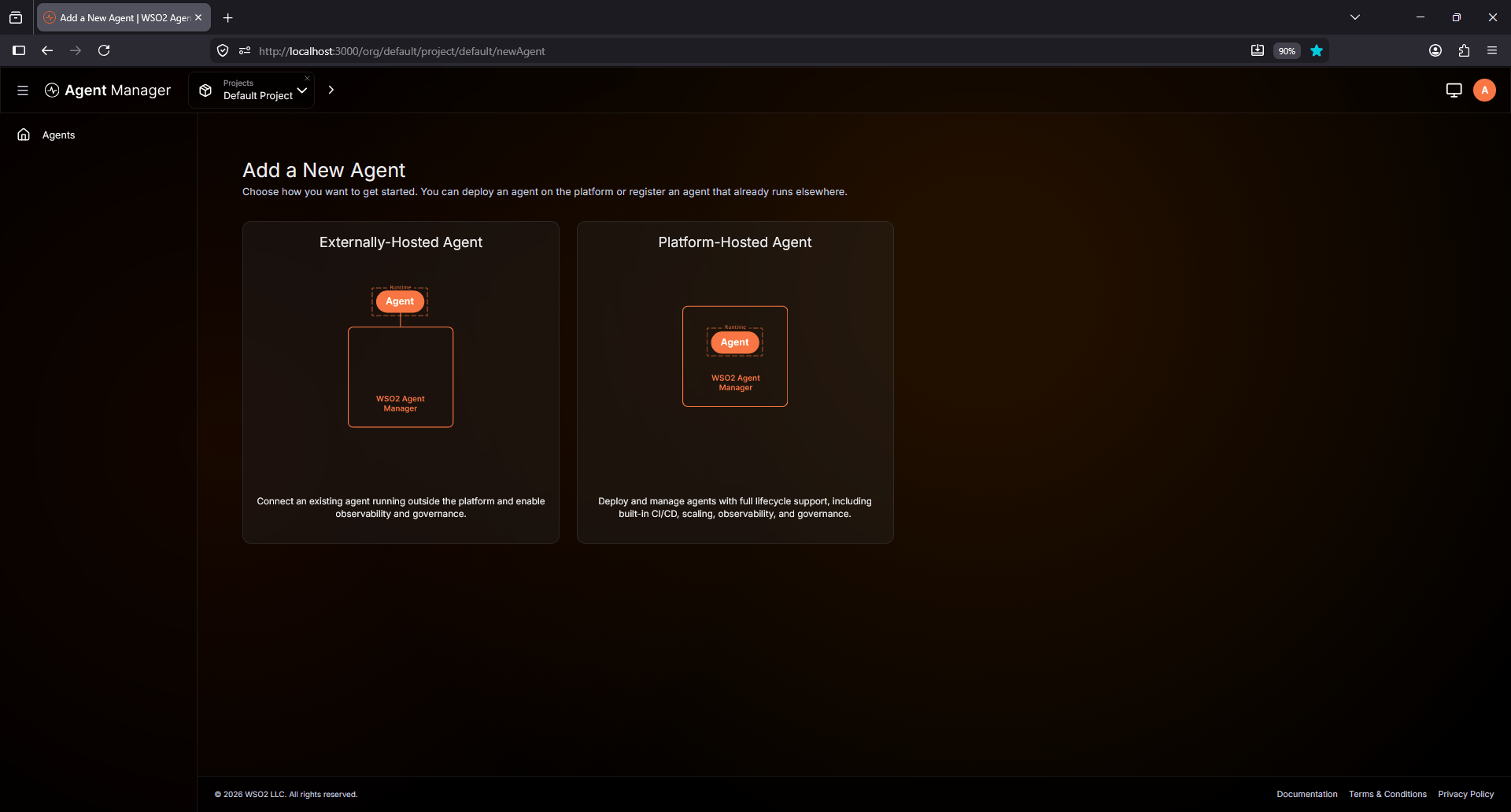Click the install page as app icon
1511x812 pixels.
tap(1258, 51)
